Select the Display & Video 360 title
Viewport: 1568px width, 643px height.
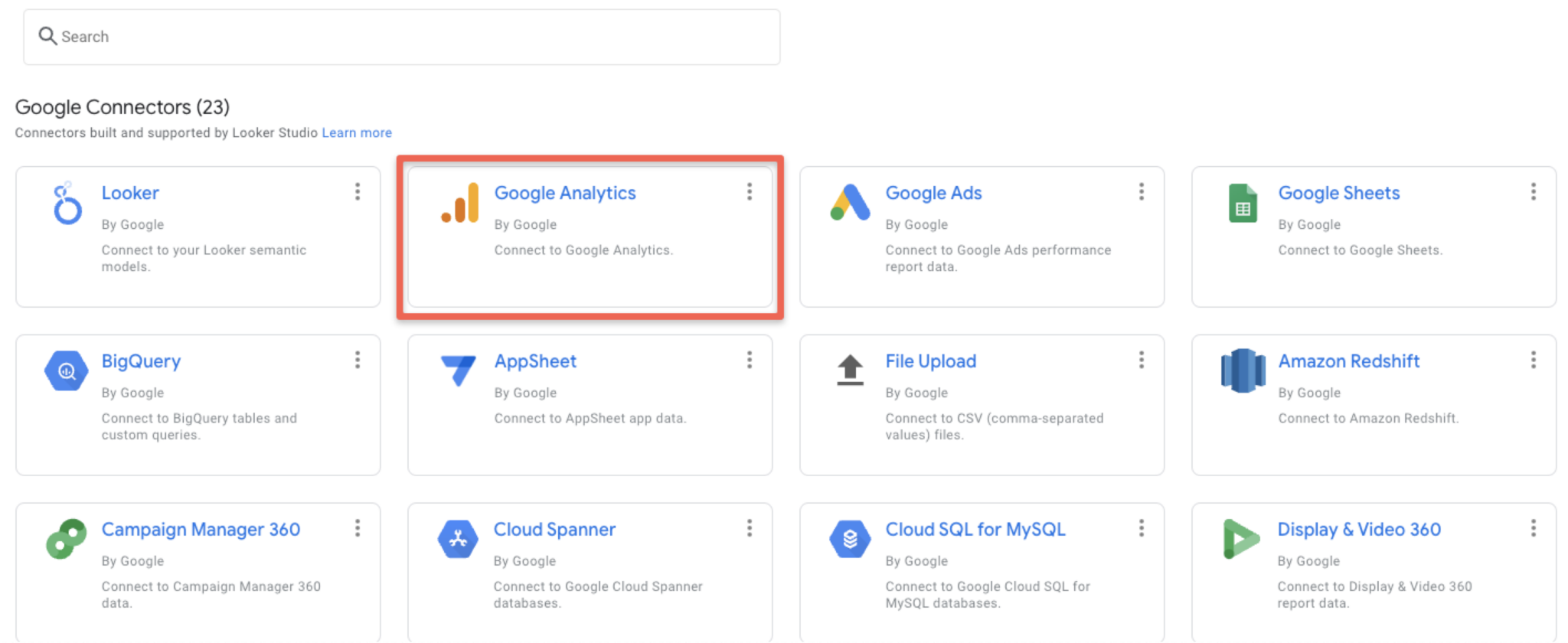[x=1359, y=530]
